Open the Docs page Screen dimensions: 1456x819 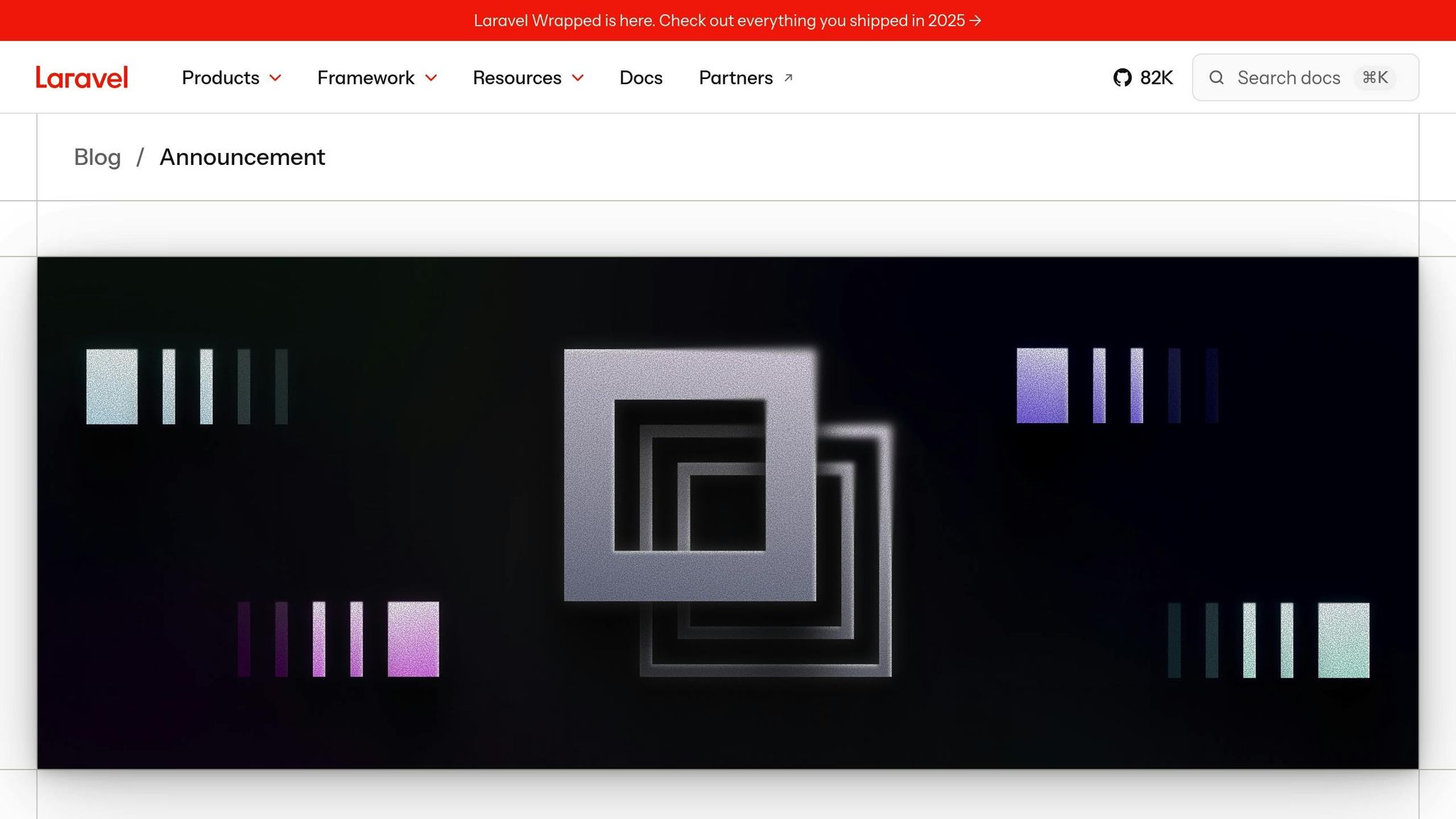pos(641,78)
